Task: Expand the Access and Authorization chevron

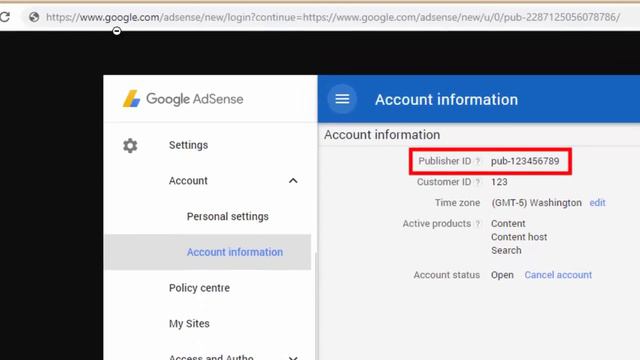Action: click(293, 358)
